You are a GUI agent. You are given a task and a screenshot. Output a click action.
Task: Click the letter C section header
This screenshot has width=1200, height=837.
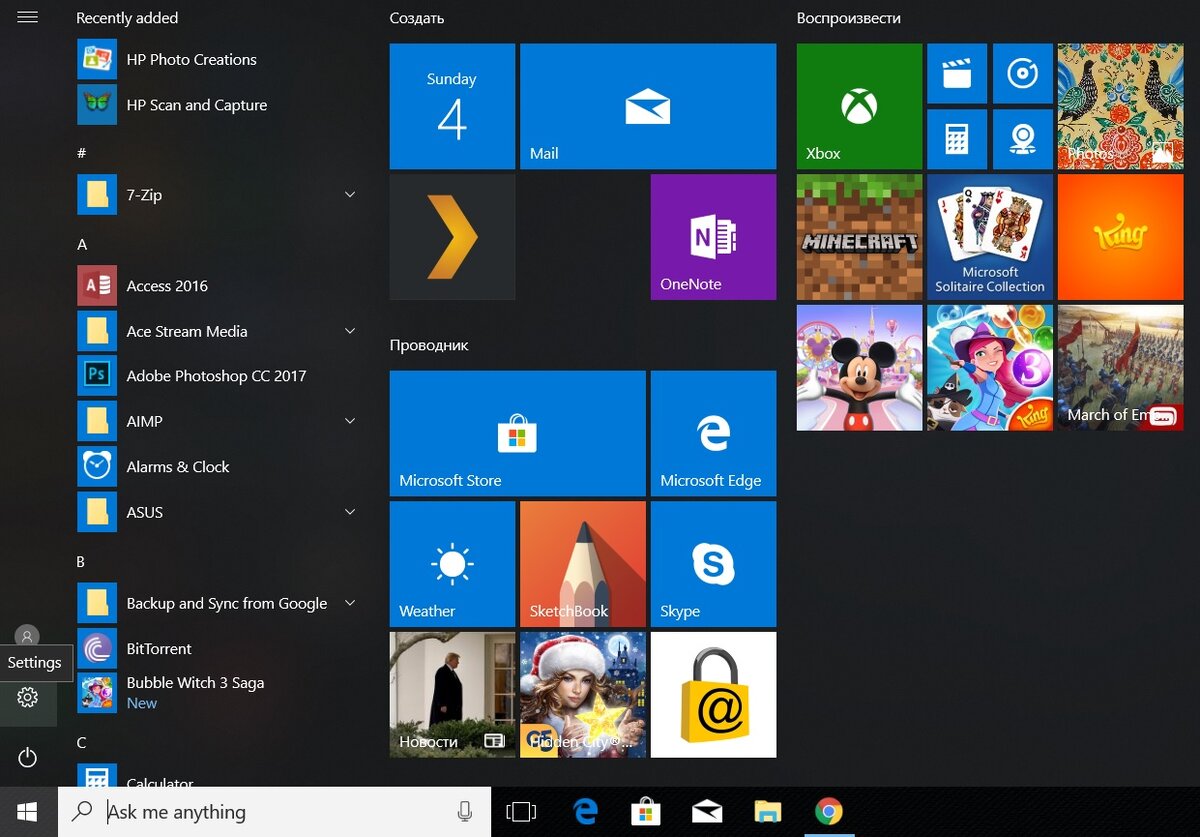point(82,742)
